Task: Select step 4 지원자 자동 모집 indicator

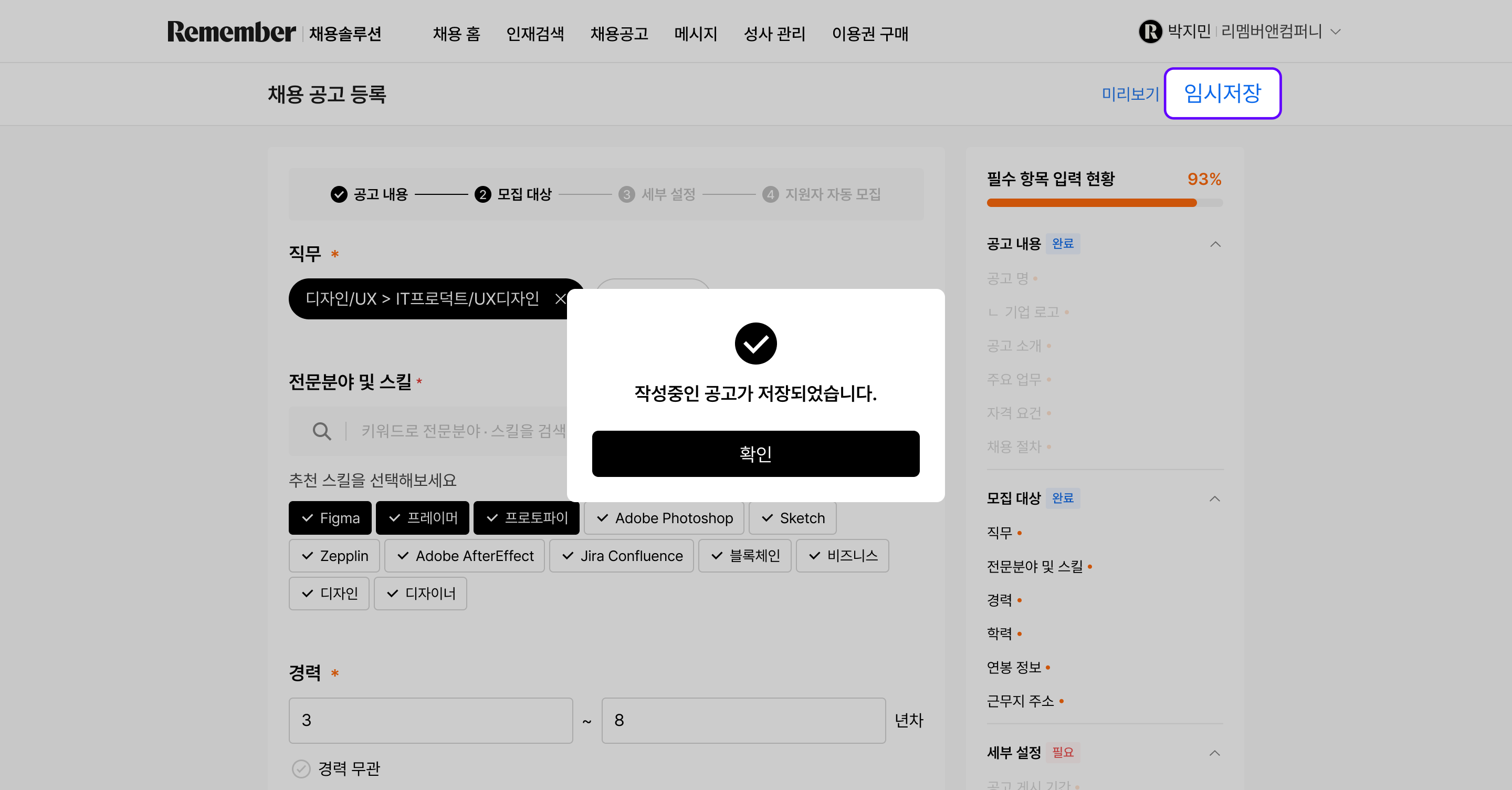Action: click(770, 194)
